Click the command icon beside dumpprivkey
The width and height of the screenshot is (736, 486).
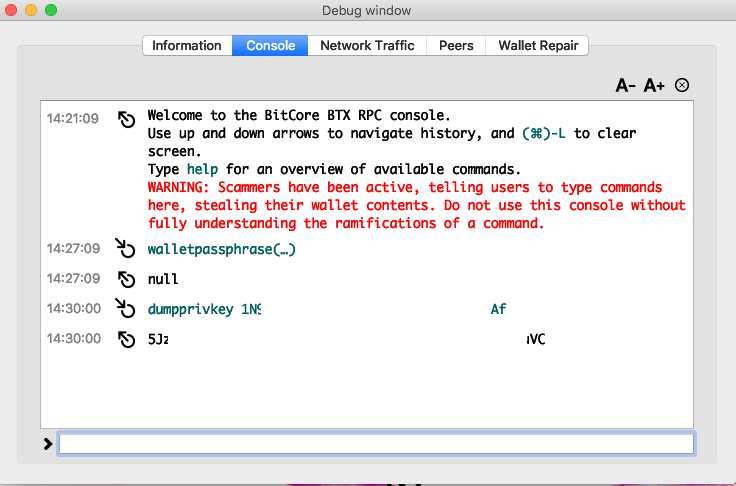[125, 308]
